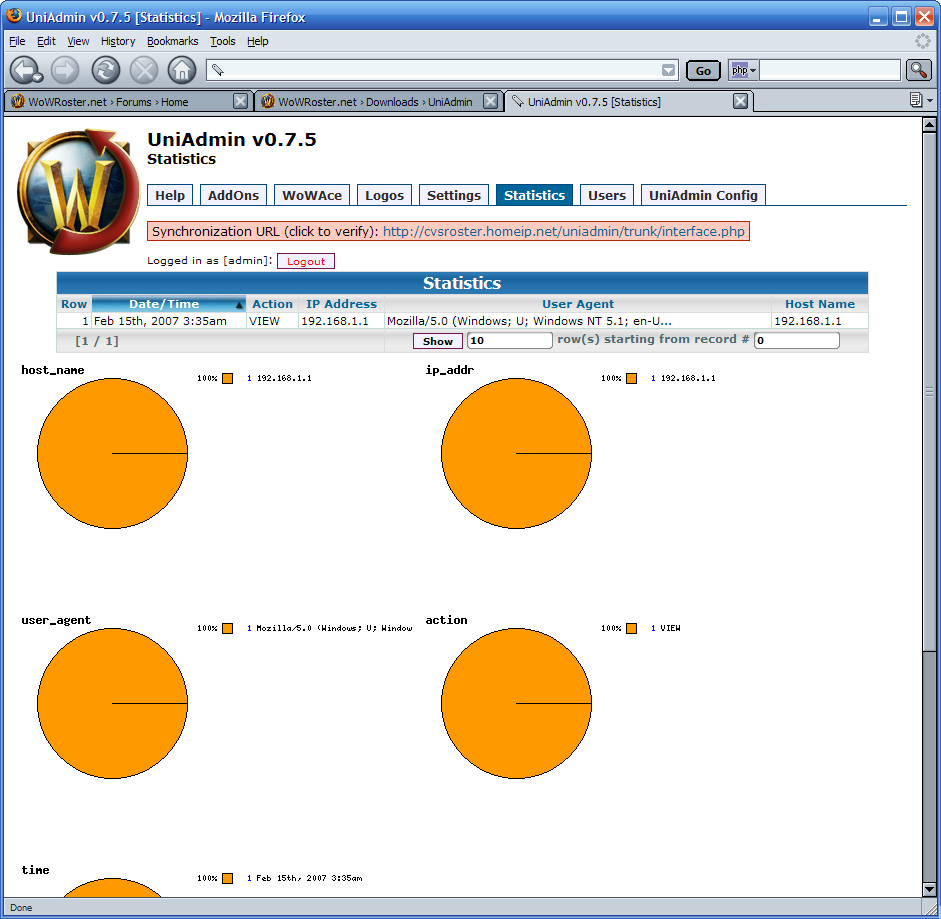Image resolution: width=941 pixels, height=919 pixels.
Task: Open the UniAdmin Help page tab
Action: click(x=170, y=195)
